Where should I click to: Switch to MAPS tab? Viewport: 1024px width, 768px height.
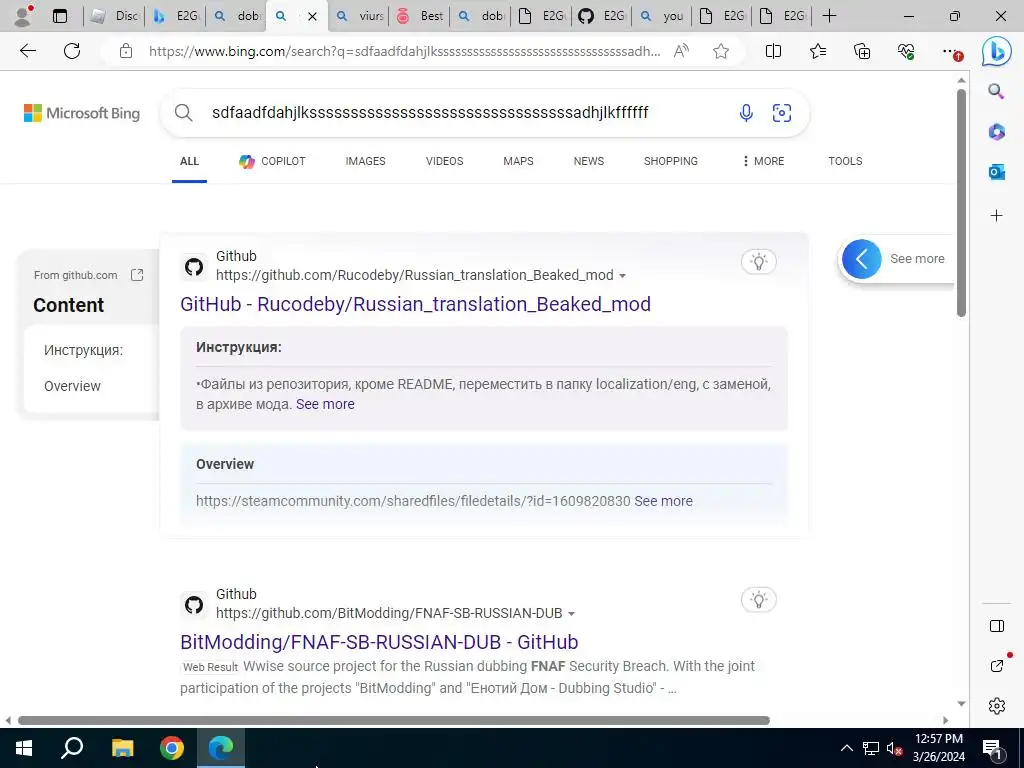pyautogui.click(x=518, y=161)
